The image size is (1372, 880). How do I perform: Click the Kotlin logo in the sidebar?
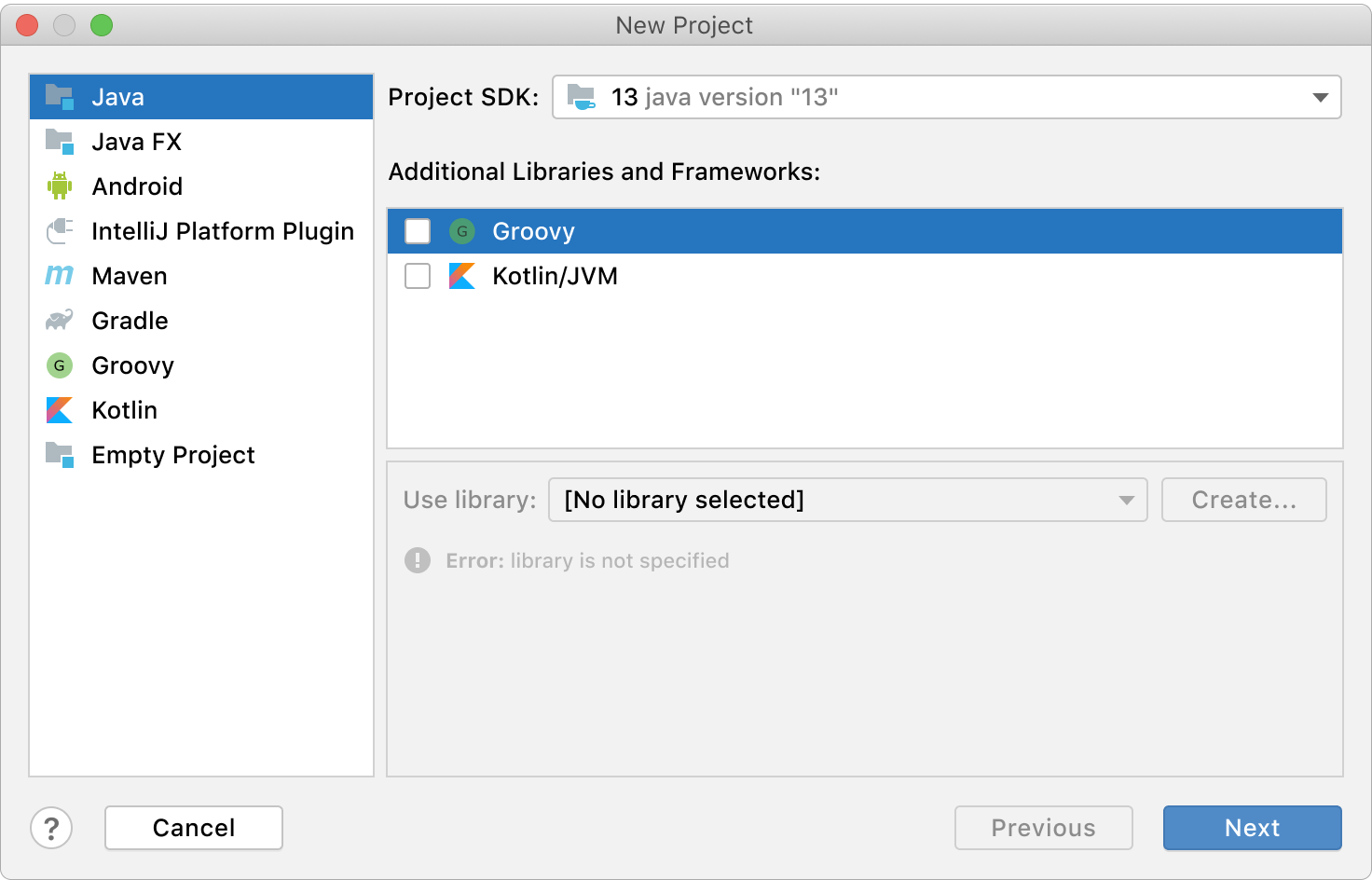[60, 410]
